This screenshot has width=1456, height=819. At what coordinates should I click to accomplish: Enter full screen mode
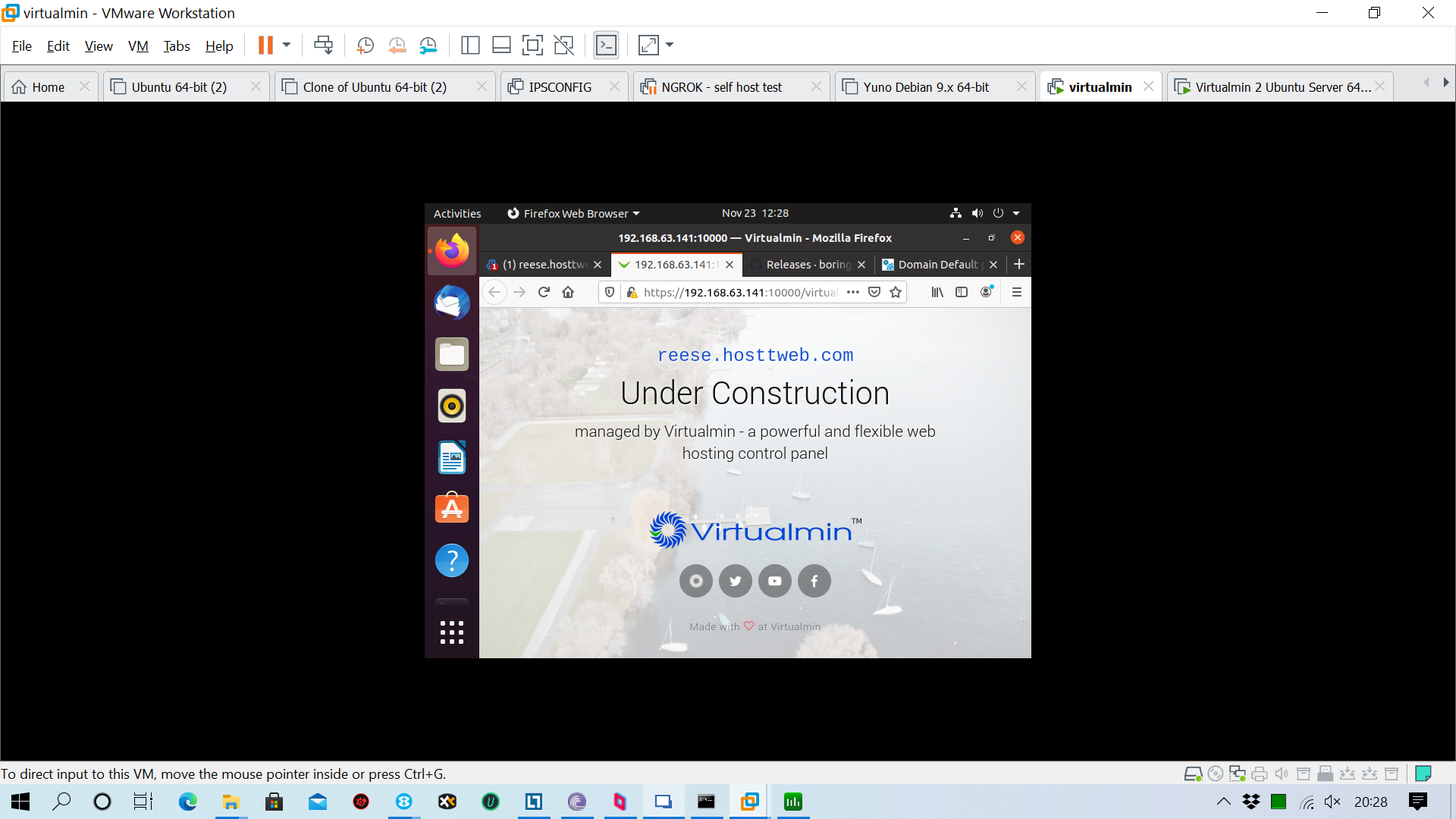click(x=532, y=45)
